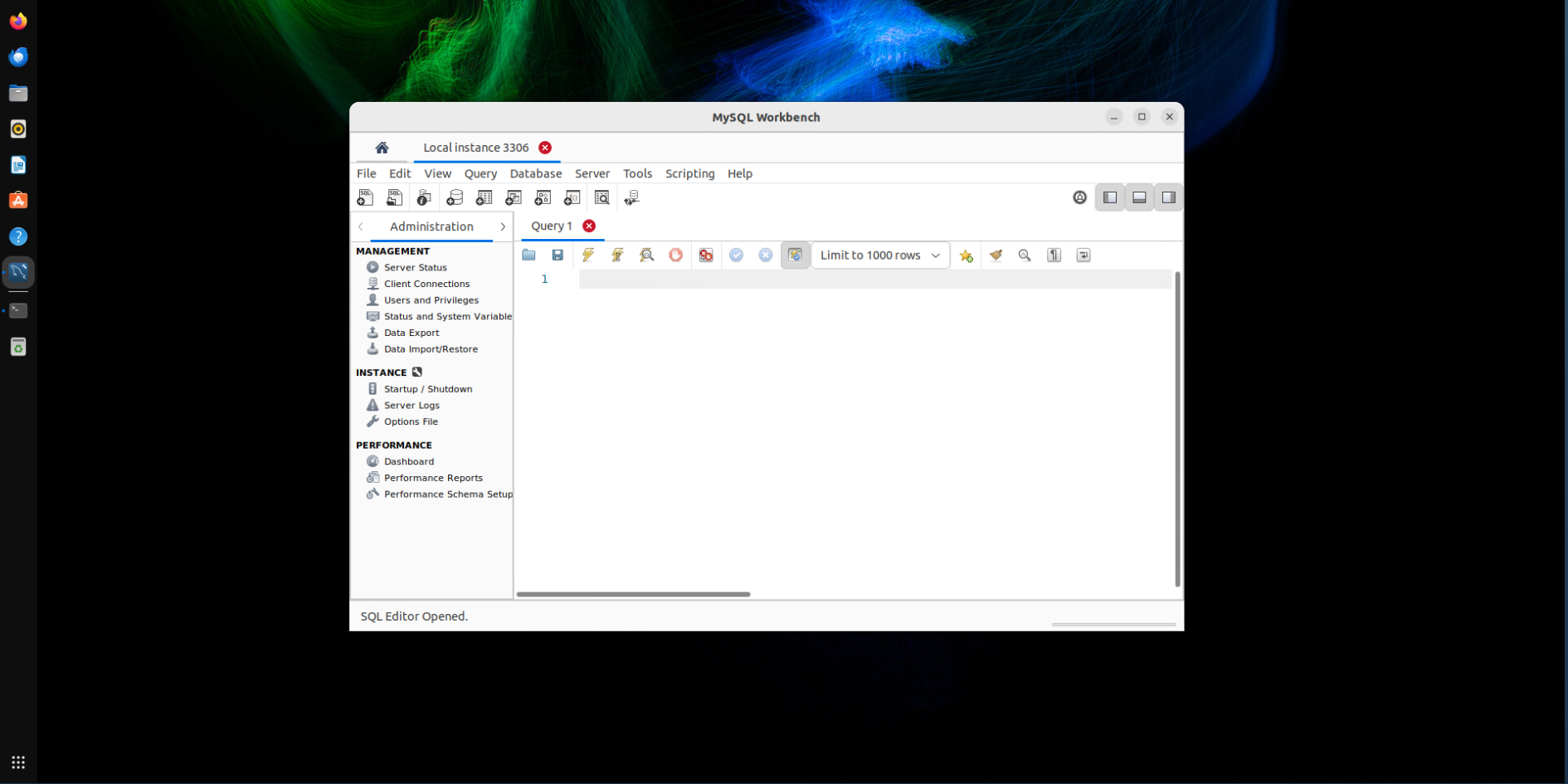Open Client Connections page
1568x784 pixels.
click(426, 284)
